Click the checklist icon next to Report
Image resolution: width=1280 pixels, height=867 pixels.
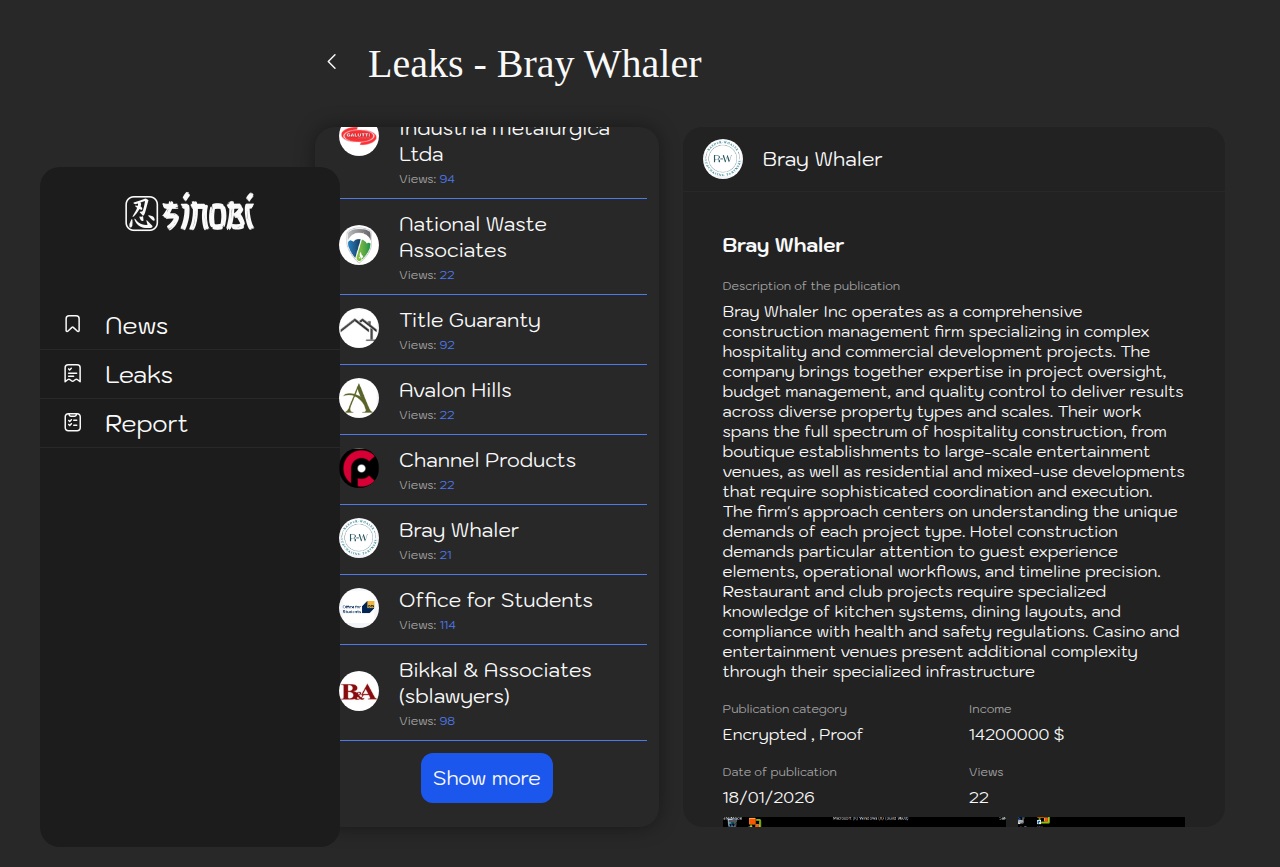coord(72,423)
